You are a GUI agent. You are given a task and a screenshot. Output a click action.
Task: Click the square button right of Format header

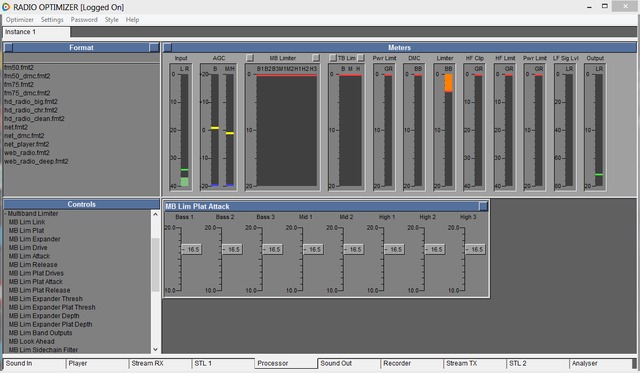[154, 48]
